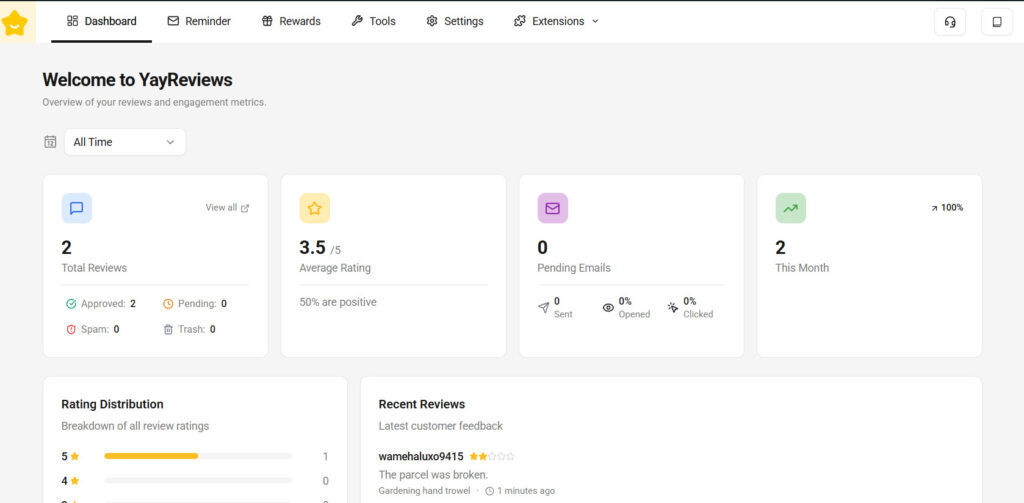Open the support headset icon
Image resolution: width=1024 pixels, height=503 pixels.
coord(950,22)
